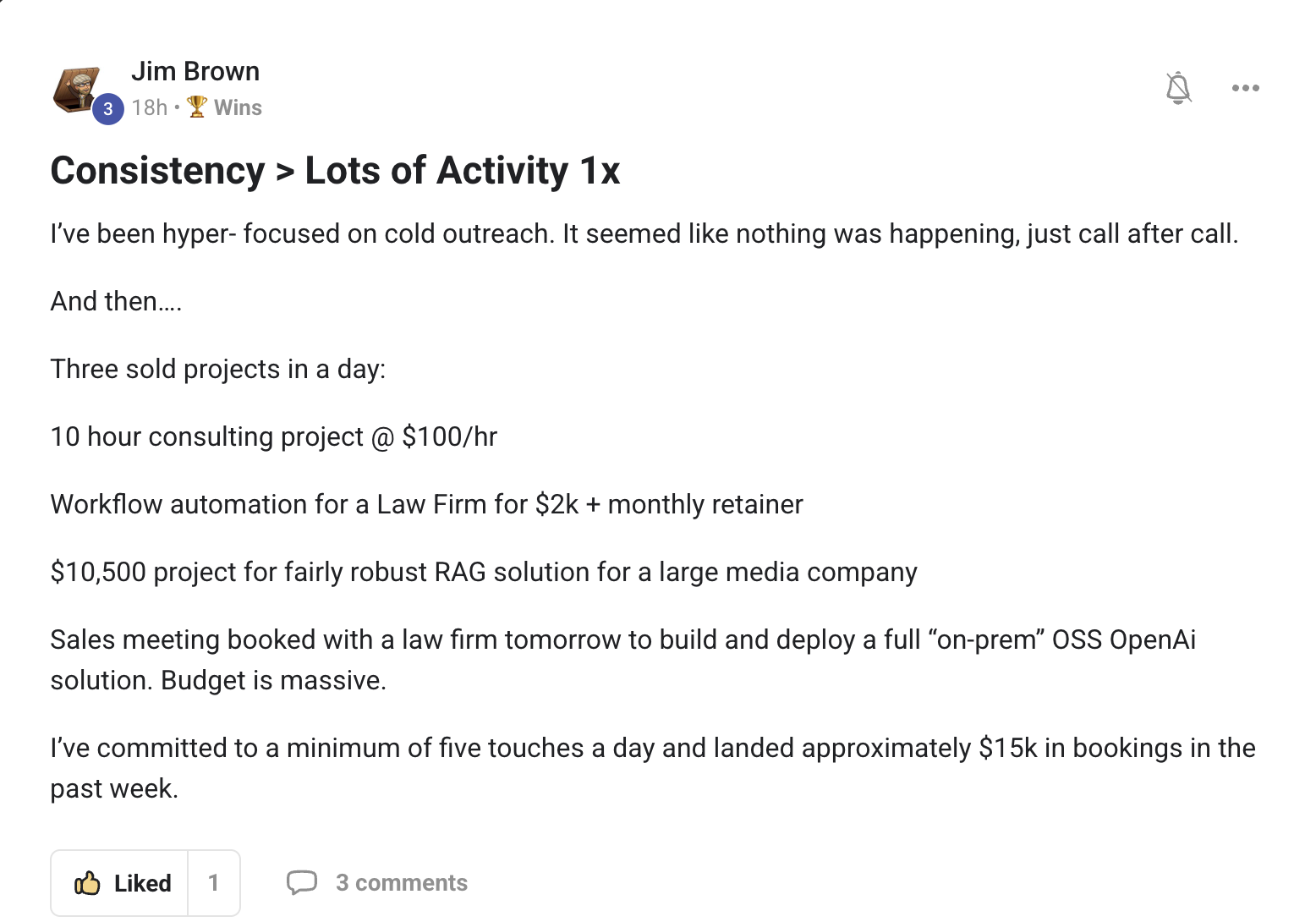The width and height of the screenshot is (1316, 922).
Task: Click the 18h post timestamp
Action: (x=150, y=107)
